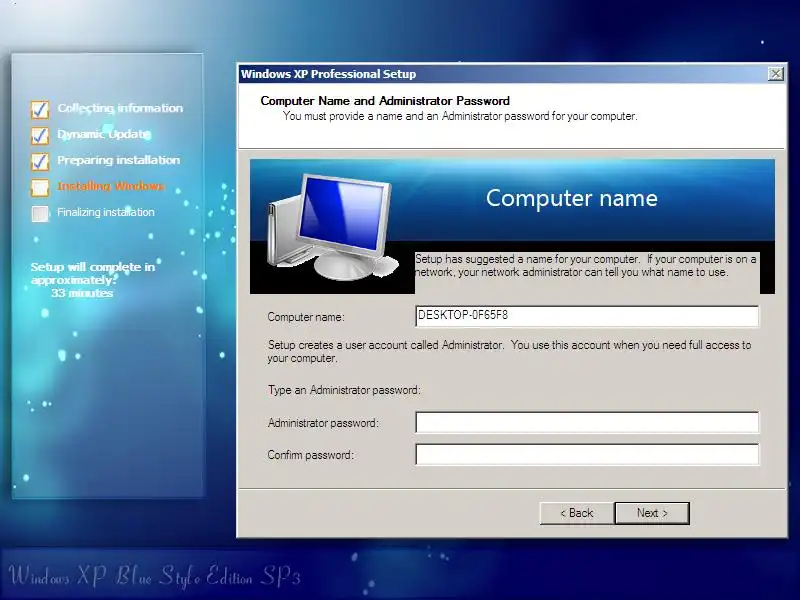
Task: Click the computer monitor icon in banner
Action: pos(332,227)
